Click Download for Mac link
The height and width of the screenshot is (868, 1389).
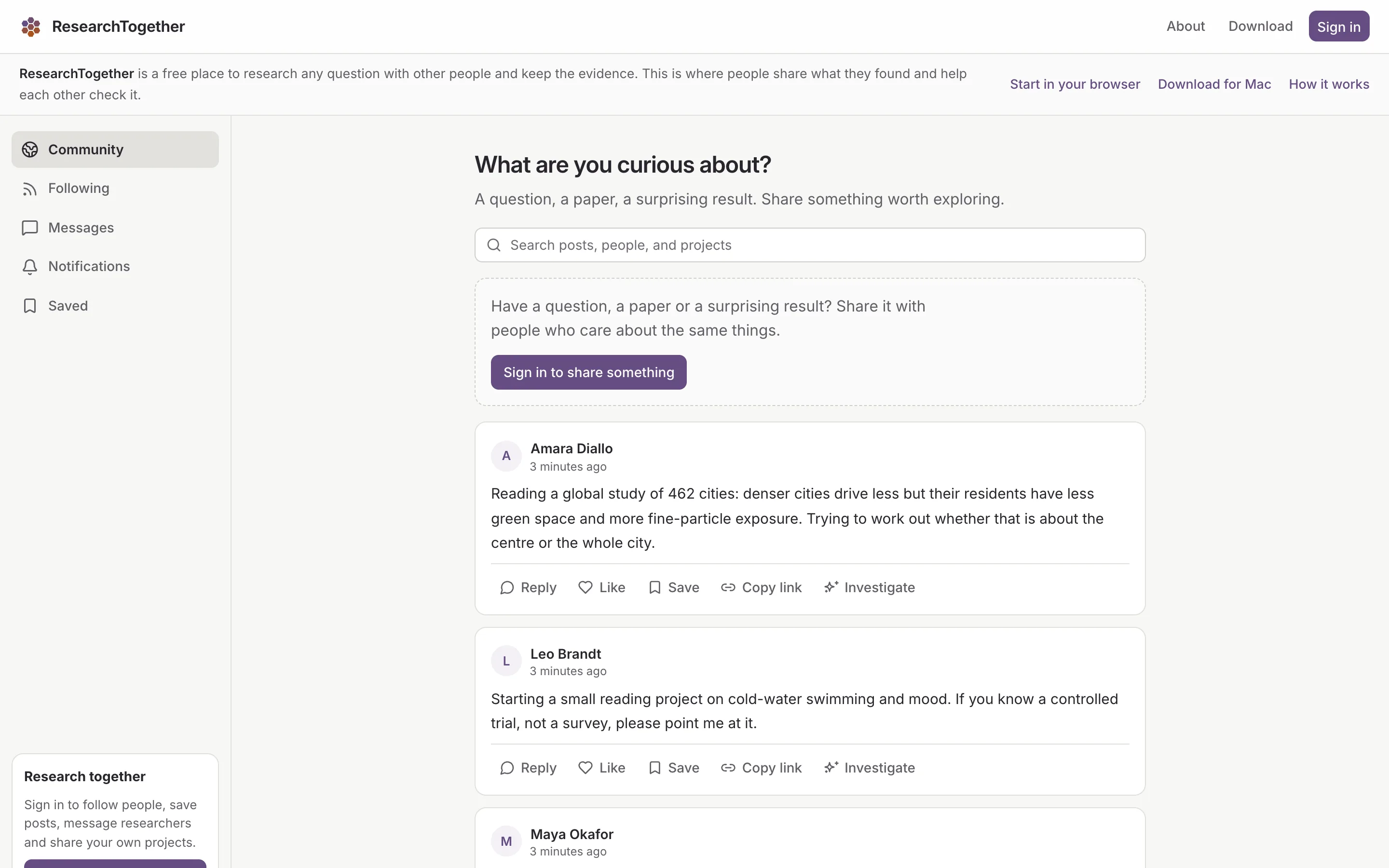pos(1214,84)
